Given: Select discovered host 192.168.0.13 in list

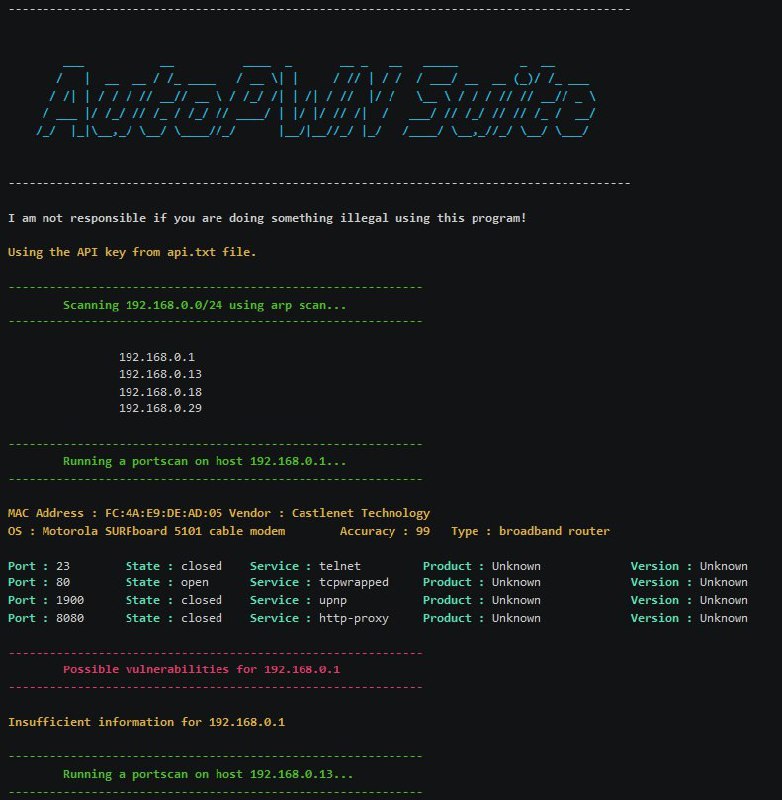Looking at the screenshot, I should tap(160, 374).
